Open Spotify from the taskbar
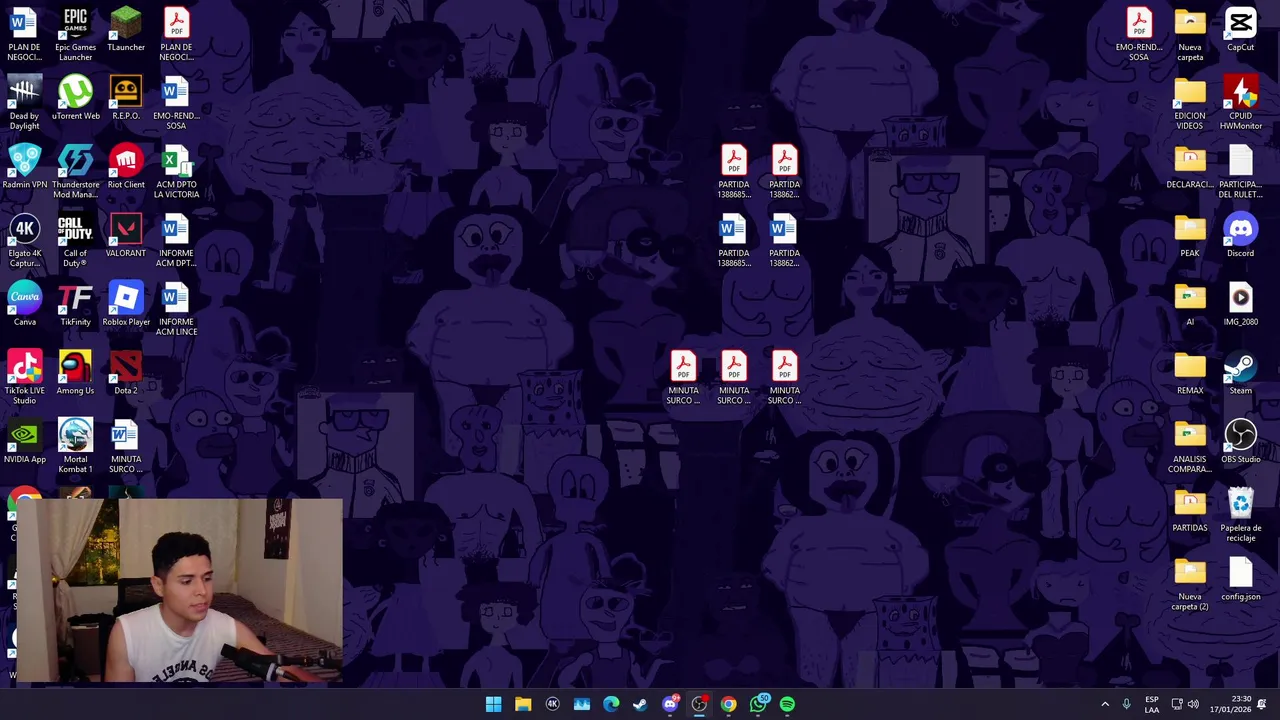Screen dimensions: 1280x720 (x=787, y=704)
